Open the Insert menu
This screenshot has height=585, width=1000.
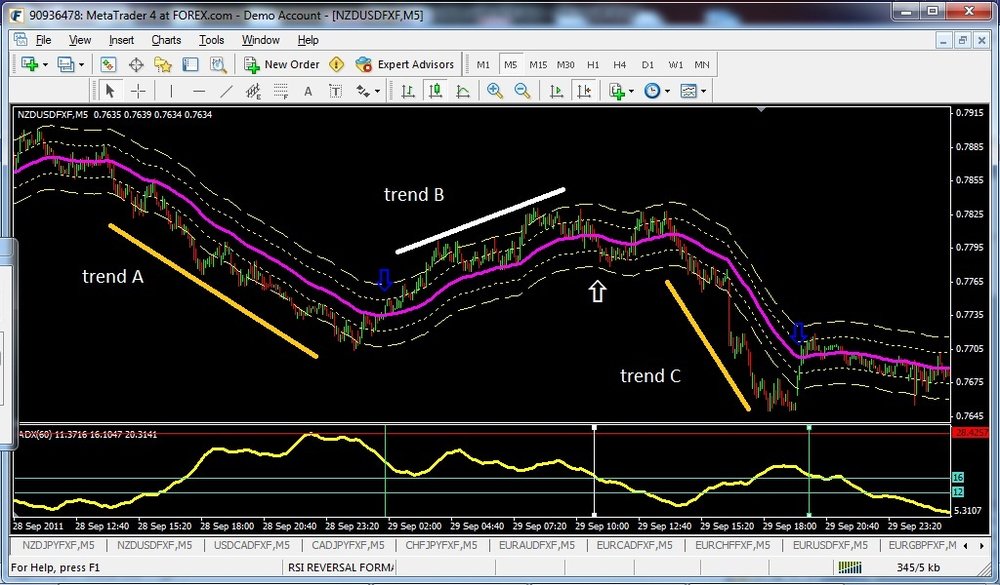pos(121,40)
